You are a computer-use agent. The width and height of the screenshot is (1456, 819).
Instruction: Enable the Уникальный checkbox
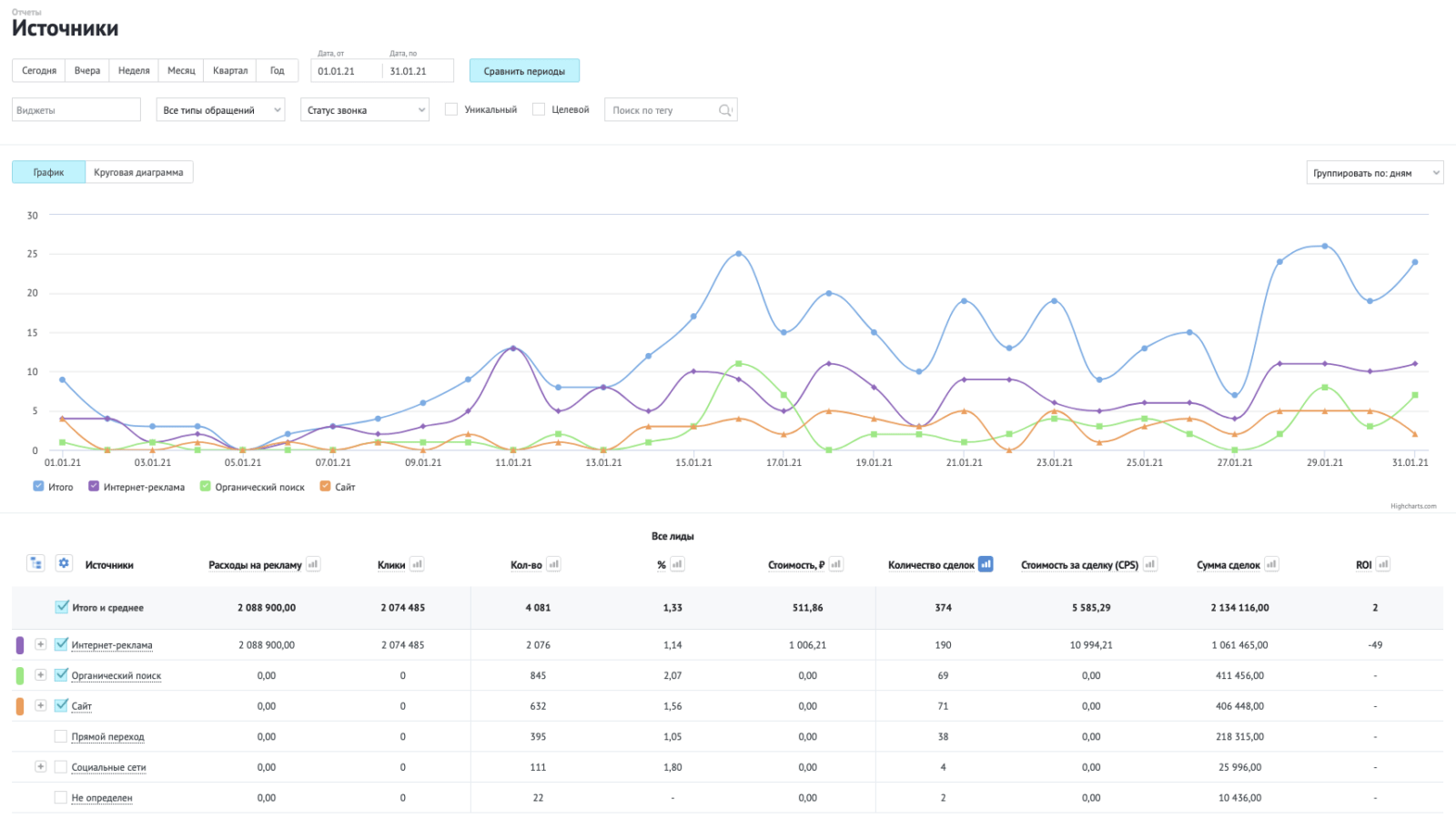(x=451, y=109)
